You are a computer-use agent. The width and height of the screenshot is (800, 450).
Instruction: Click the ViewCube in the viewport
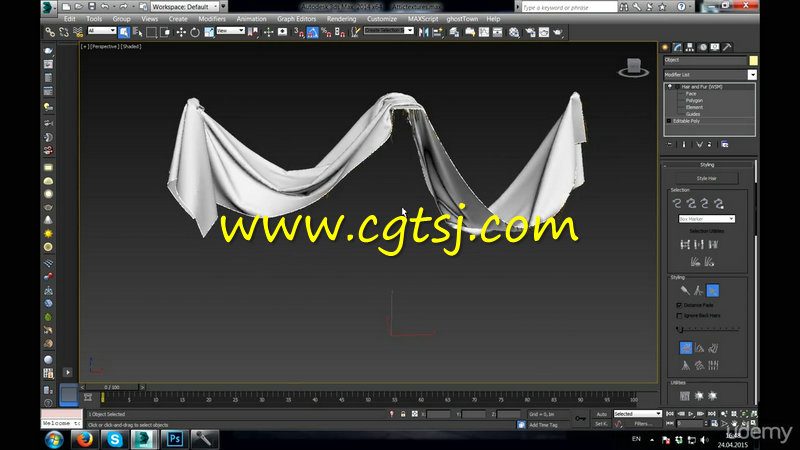(633, 67)
